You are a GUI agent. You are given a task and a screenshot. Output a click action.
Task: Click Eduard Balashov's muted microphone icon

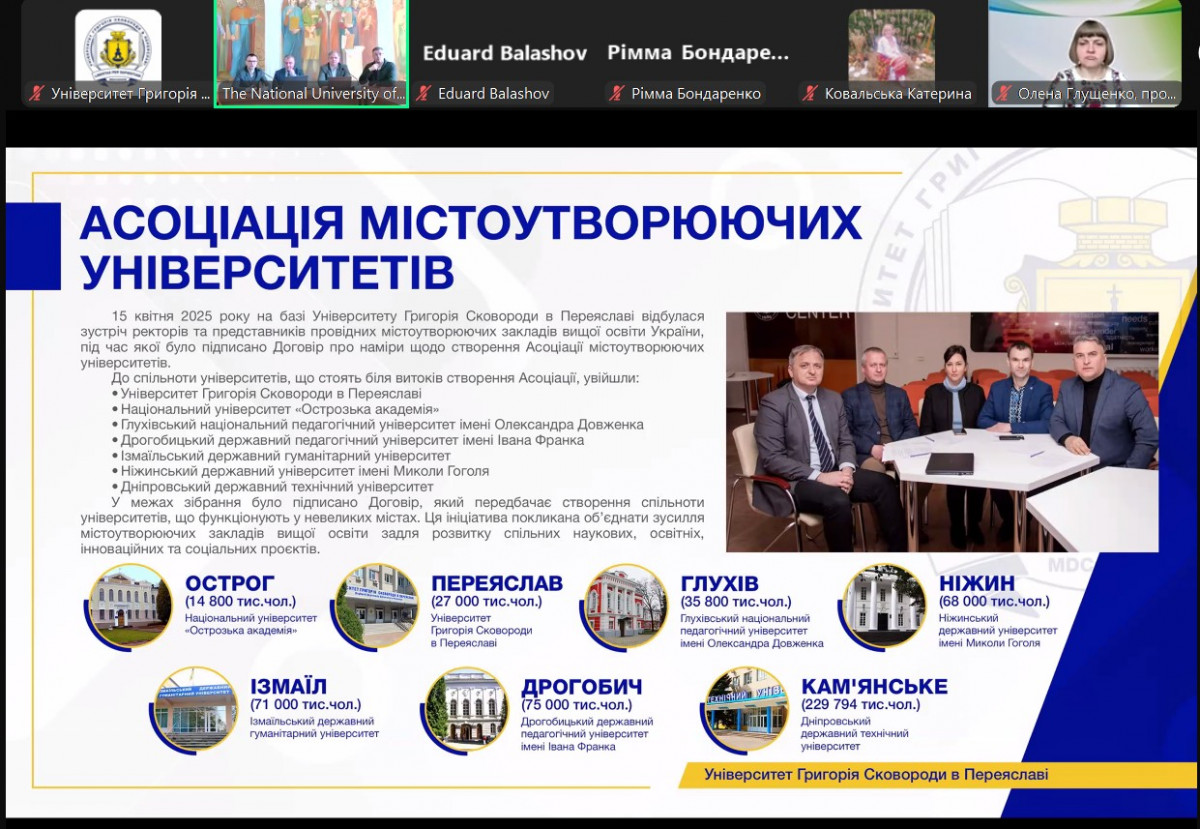click(424, 94)
